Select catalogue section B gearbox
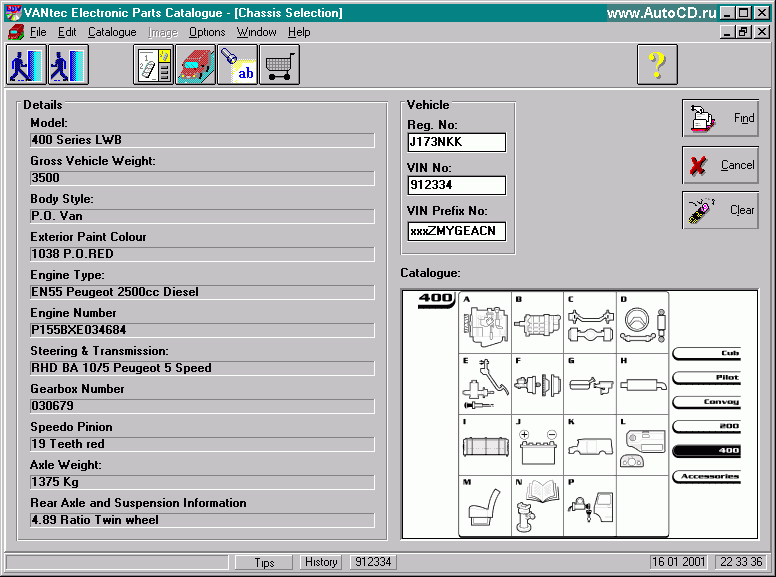 coord(537,323)
